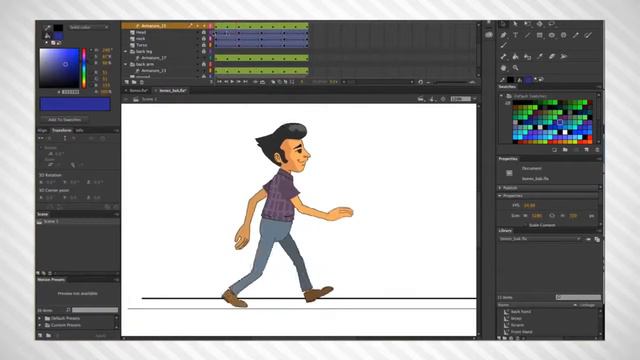Screen dimensions: 640x360
Task: Open the Transform panel tab
Action: pos(62,131)
